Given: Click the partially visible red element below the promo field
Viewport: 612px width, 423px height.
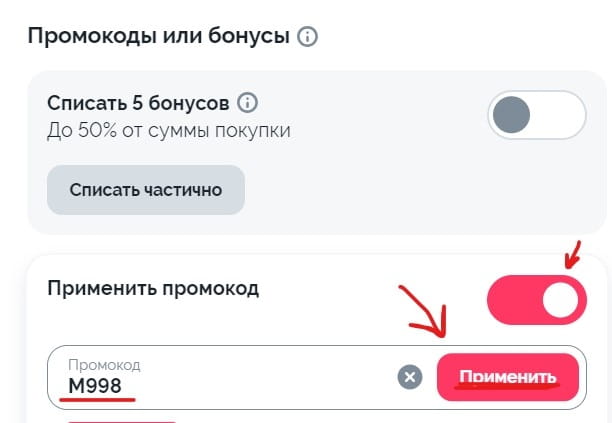Looking at the screenshot, I should (x=122, y=421).
